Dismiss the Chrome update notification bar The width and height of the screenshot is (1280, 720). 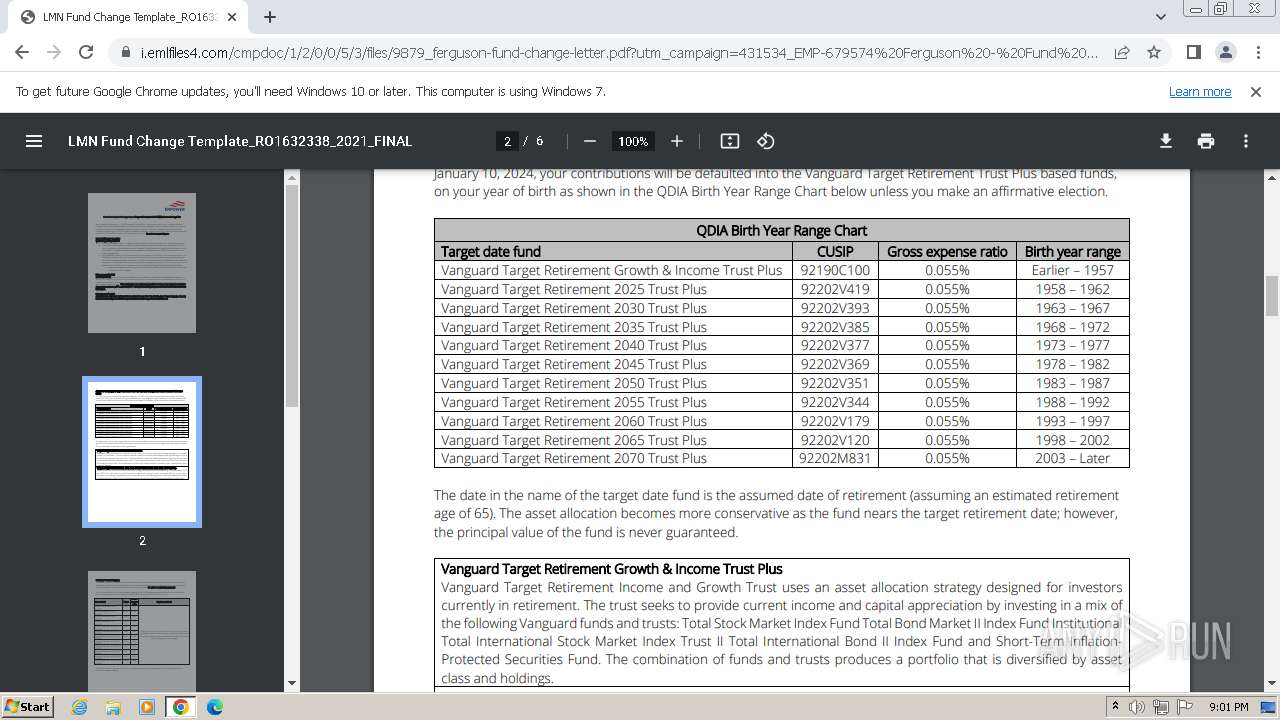pyautogui.click(x=1256, y=91)
